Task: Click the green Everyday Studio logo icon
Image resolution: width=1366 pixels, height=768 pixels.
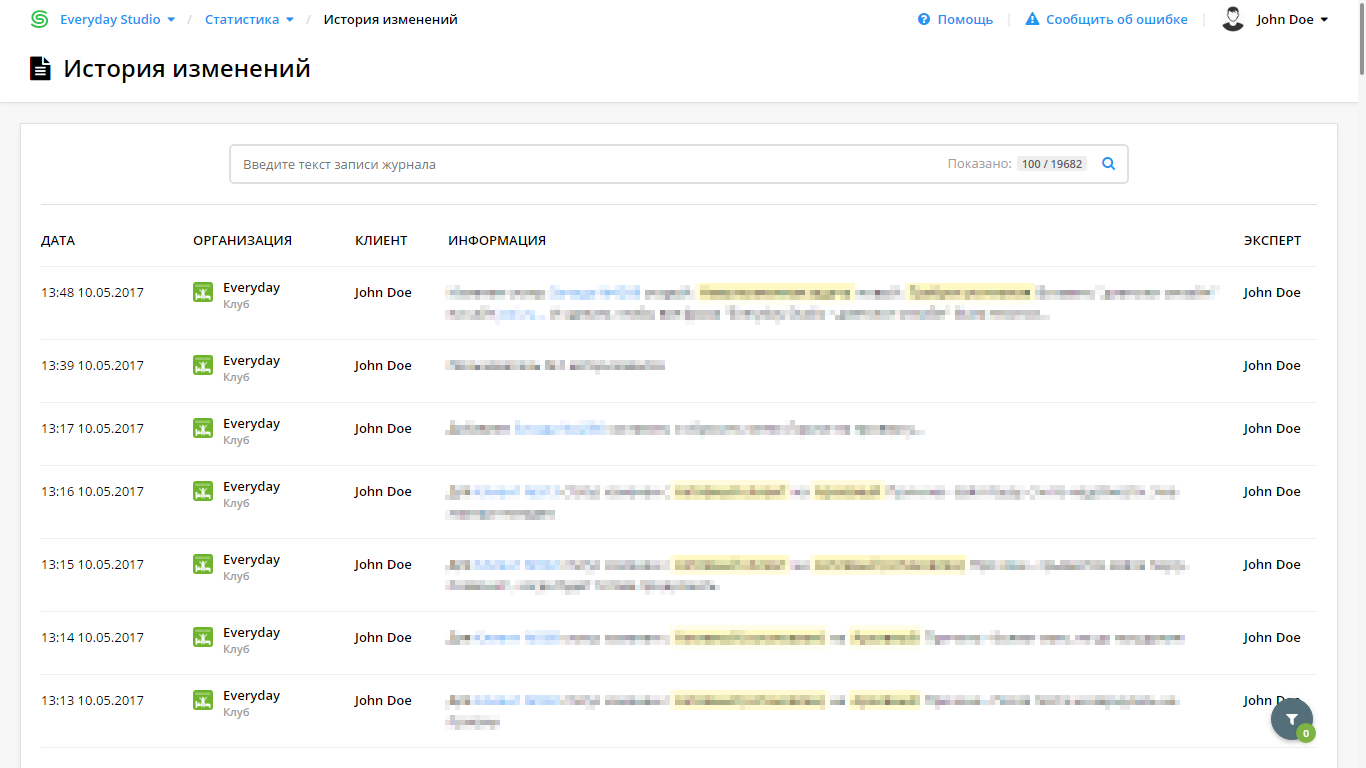Action: [x=40, y=19]
